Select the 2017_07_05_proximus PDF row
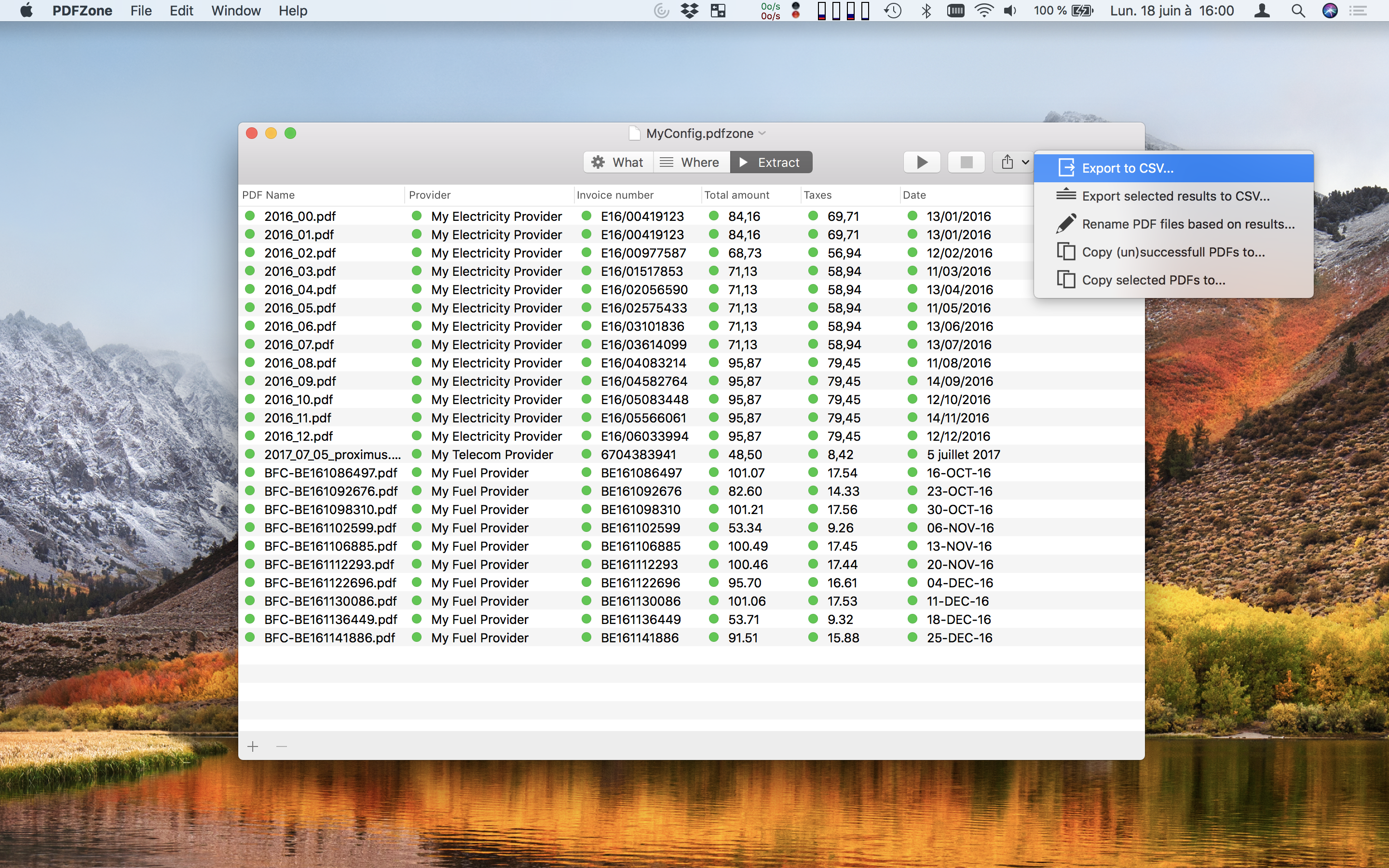Image resolution: width=1389 pixels, height=868 pixels. pyautogui.click(x=332, y=455)
